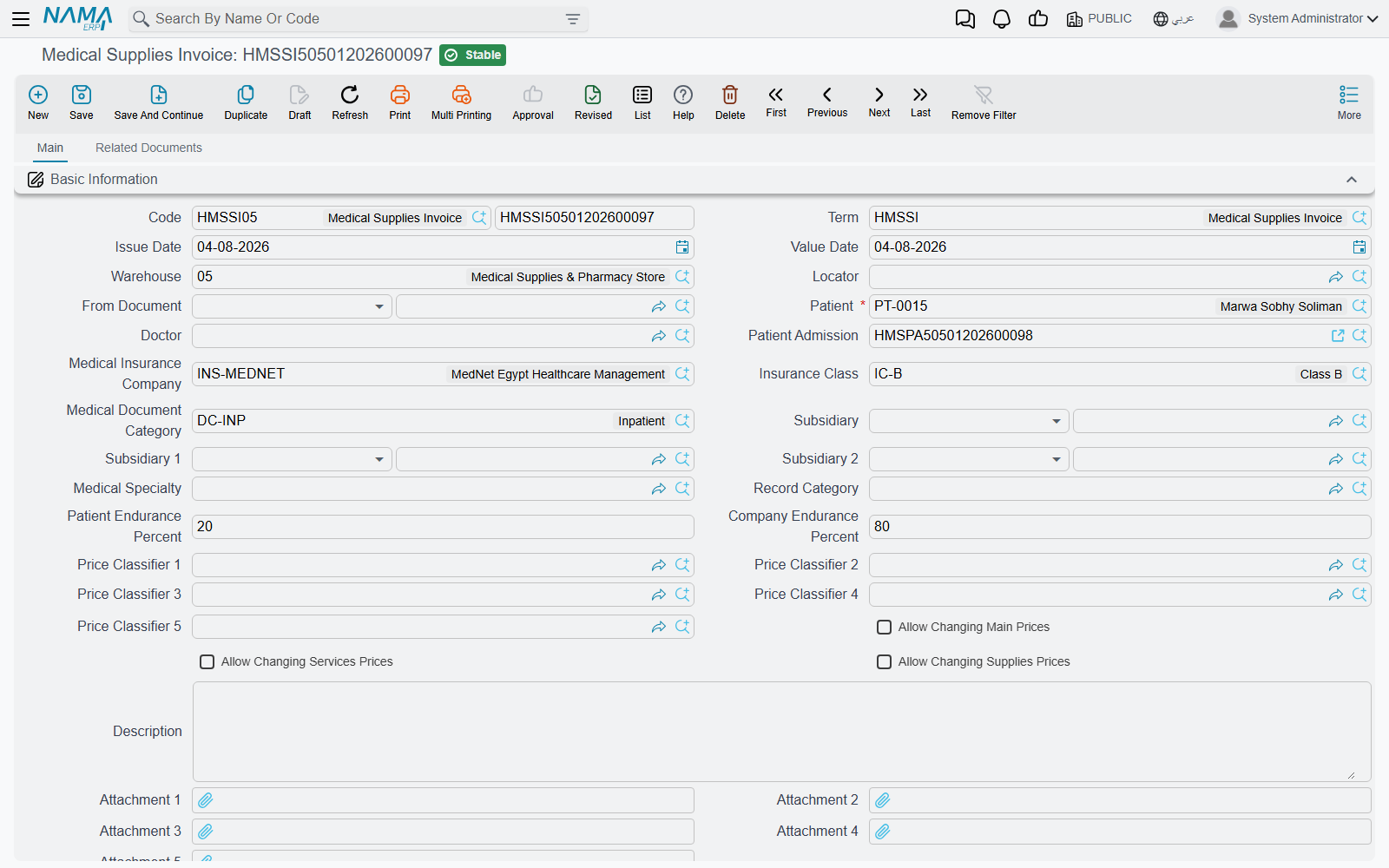This screenshot has height=868, width=1389.
Task: Open the notifications bell
Action: pos(1002,19)
